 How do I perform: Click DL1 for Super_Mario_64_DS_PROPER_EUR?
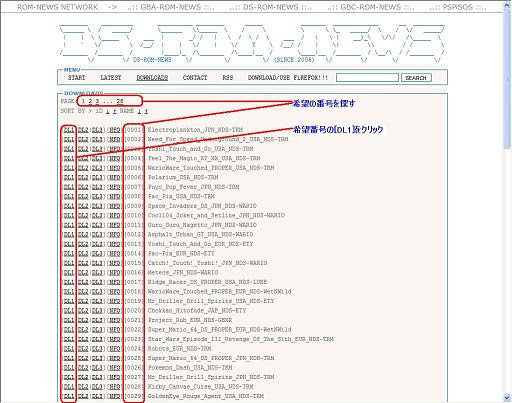tap(69, 330)
